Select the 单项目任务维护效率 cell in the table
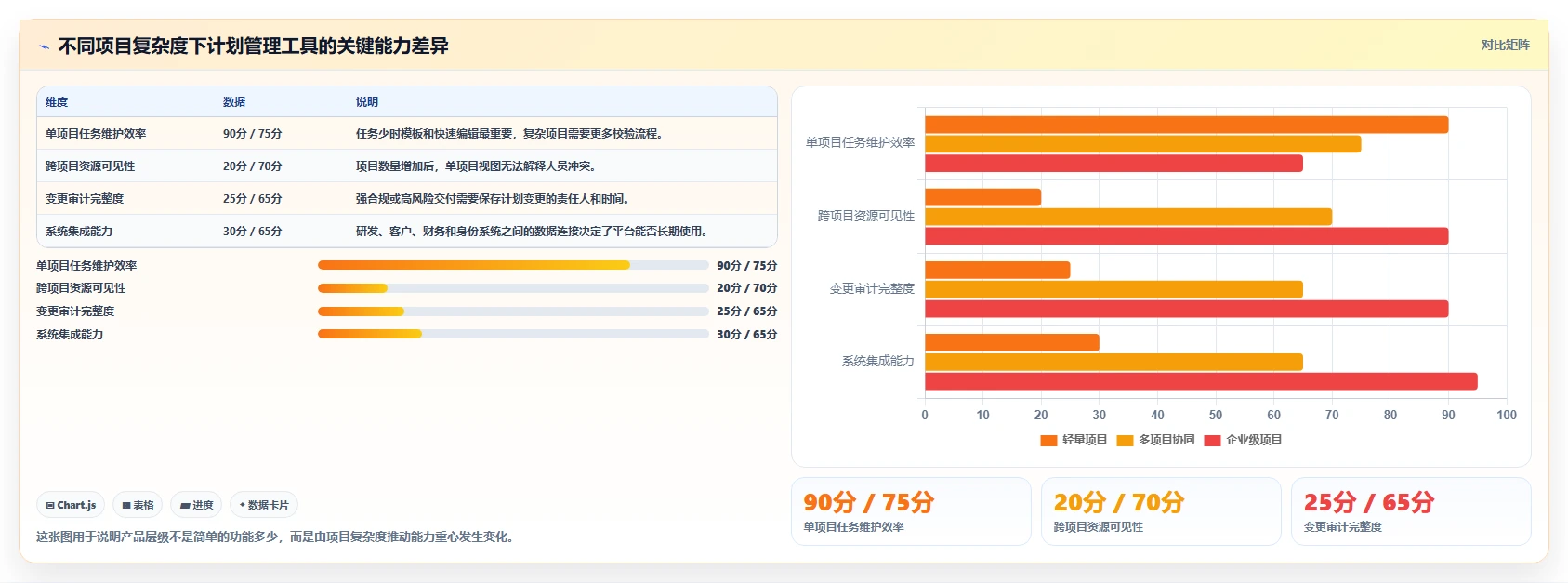Image resolution: width=1568 pixels, height=583 pixels. pos(96,134)
